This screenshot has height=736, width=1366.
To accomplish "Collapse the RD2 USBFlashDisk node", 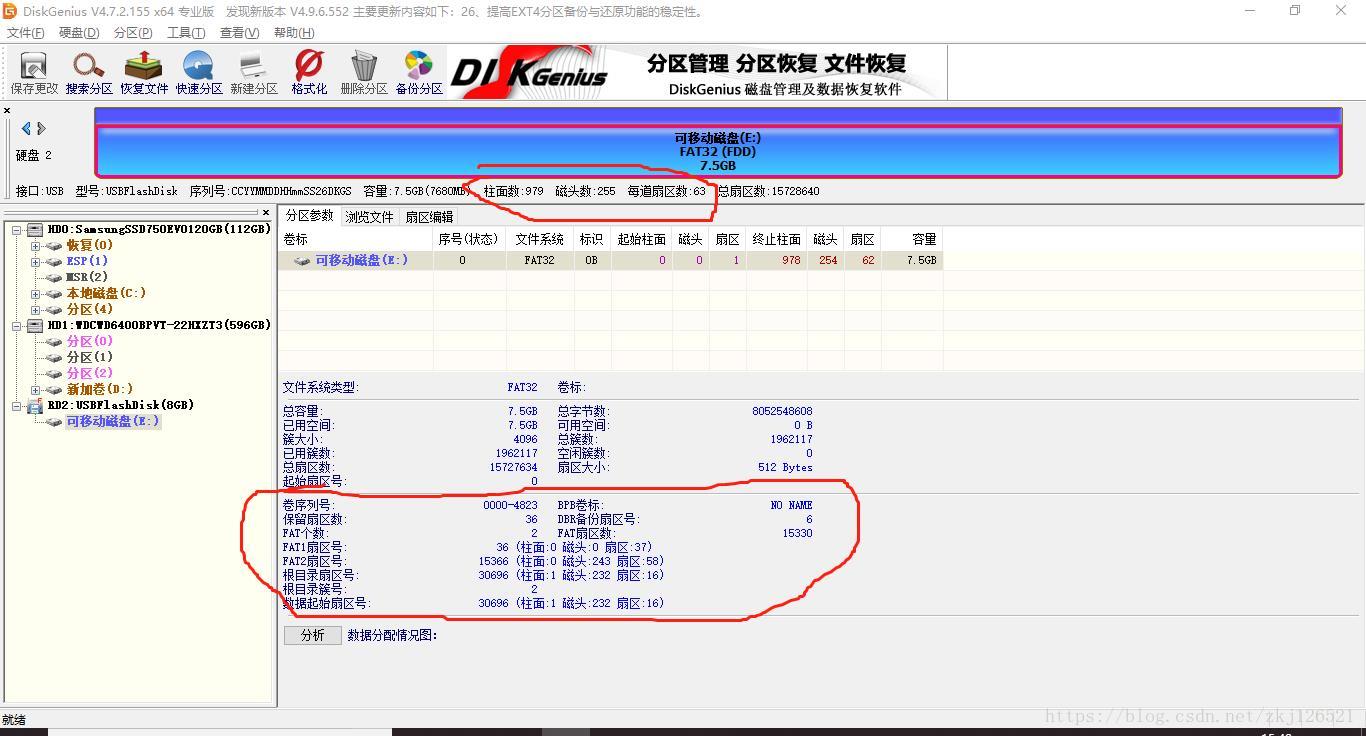I will click(17, 405).
